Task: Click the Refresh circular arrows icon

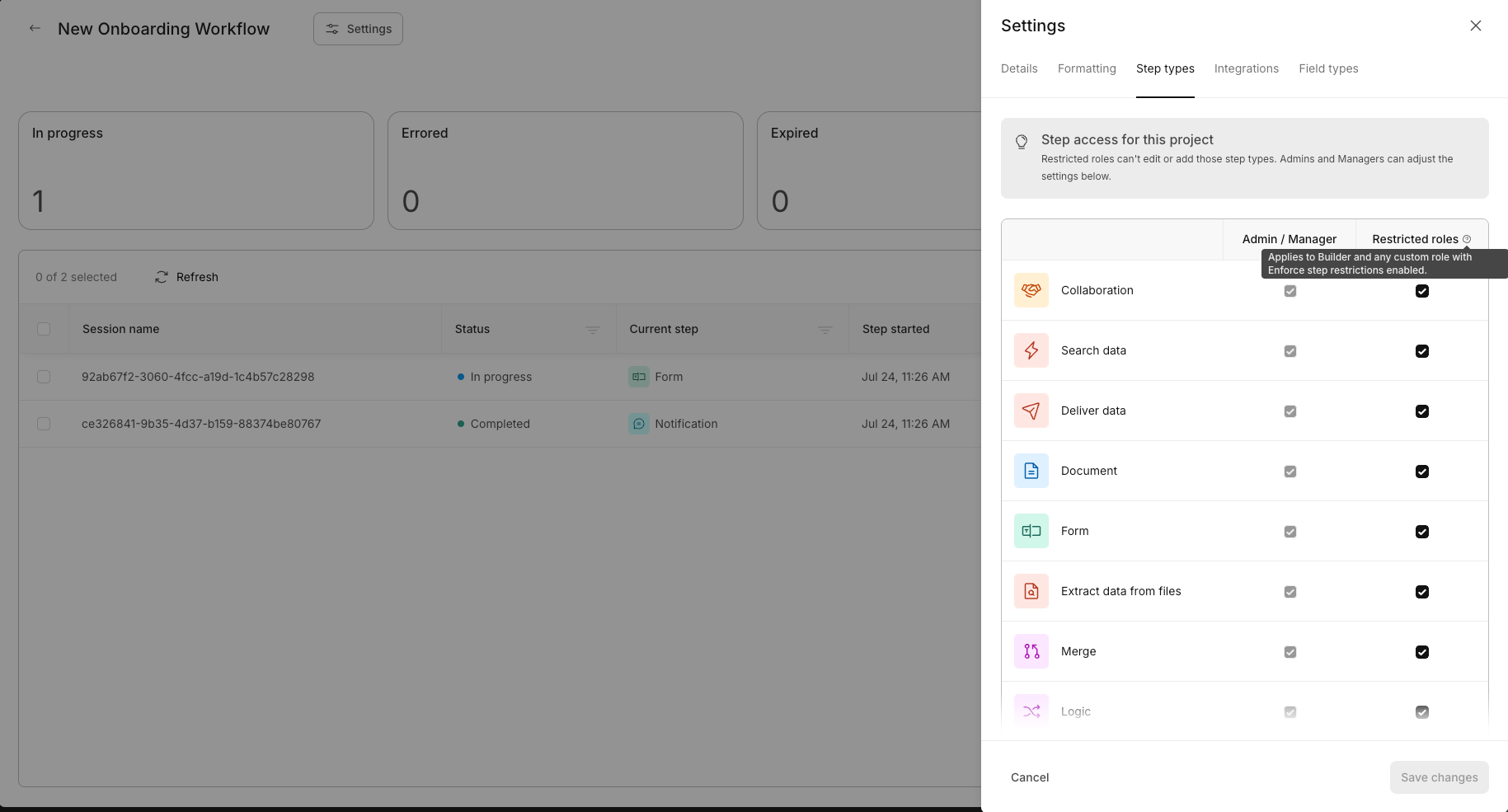Action: tap(162, 277)
